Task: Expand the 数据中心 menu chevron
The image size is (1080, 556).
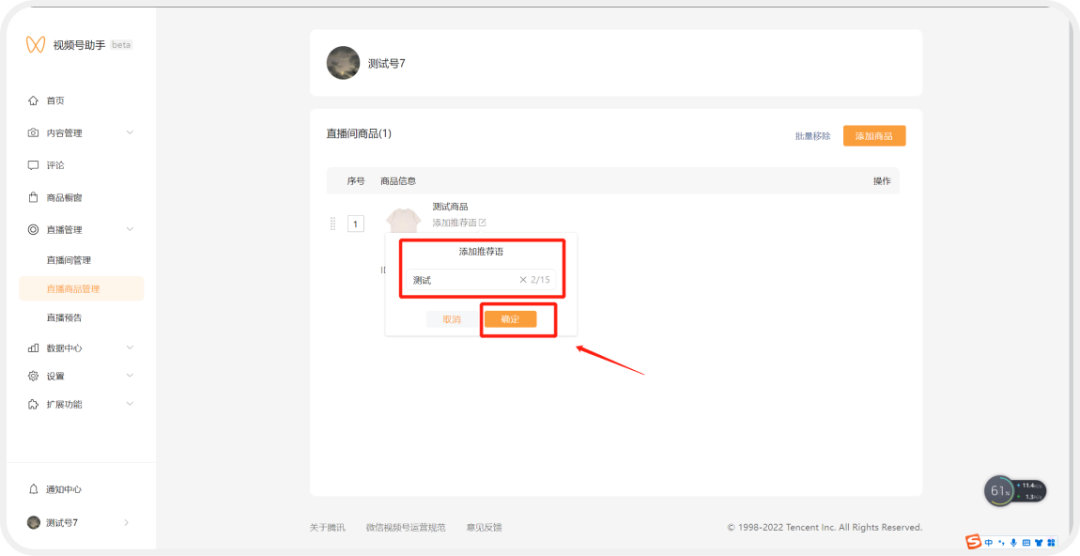Action: (129, 347)
